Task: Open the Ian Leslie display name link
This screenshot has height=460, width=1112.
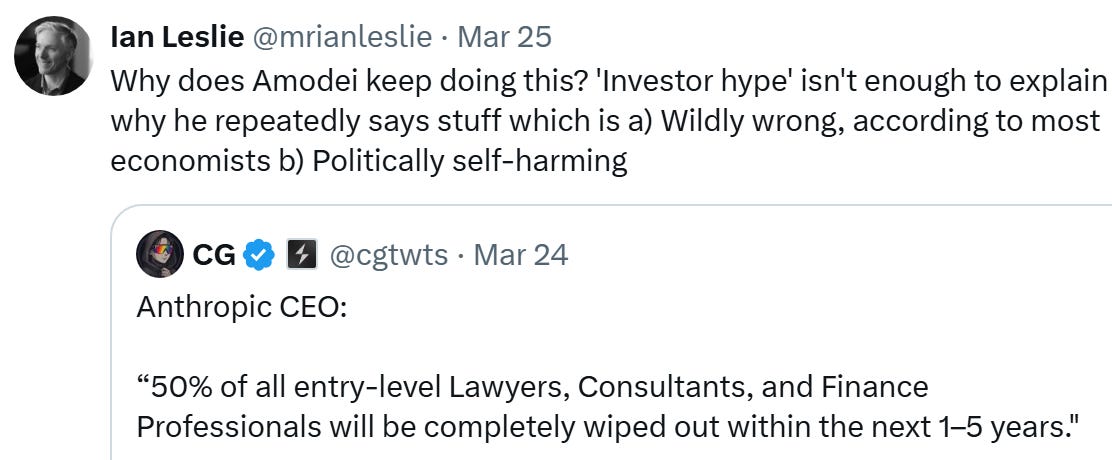Action: (177, 38)
